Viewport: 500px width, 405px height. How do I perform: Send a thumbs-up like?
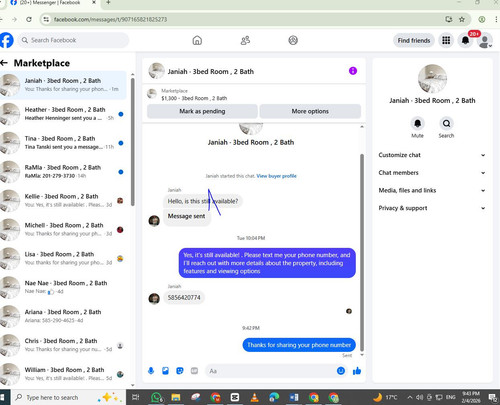point(357,371)
